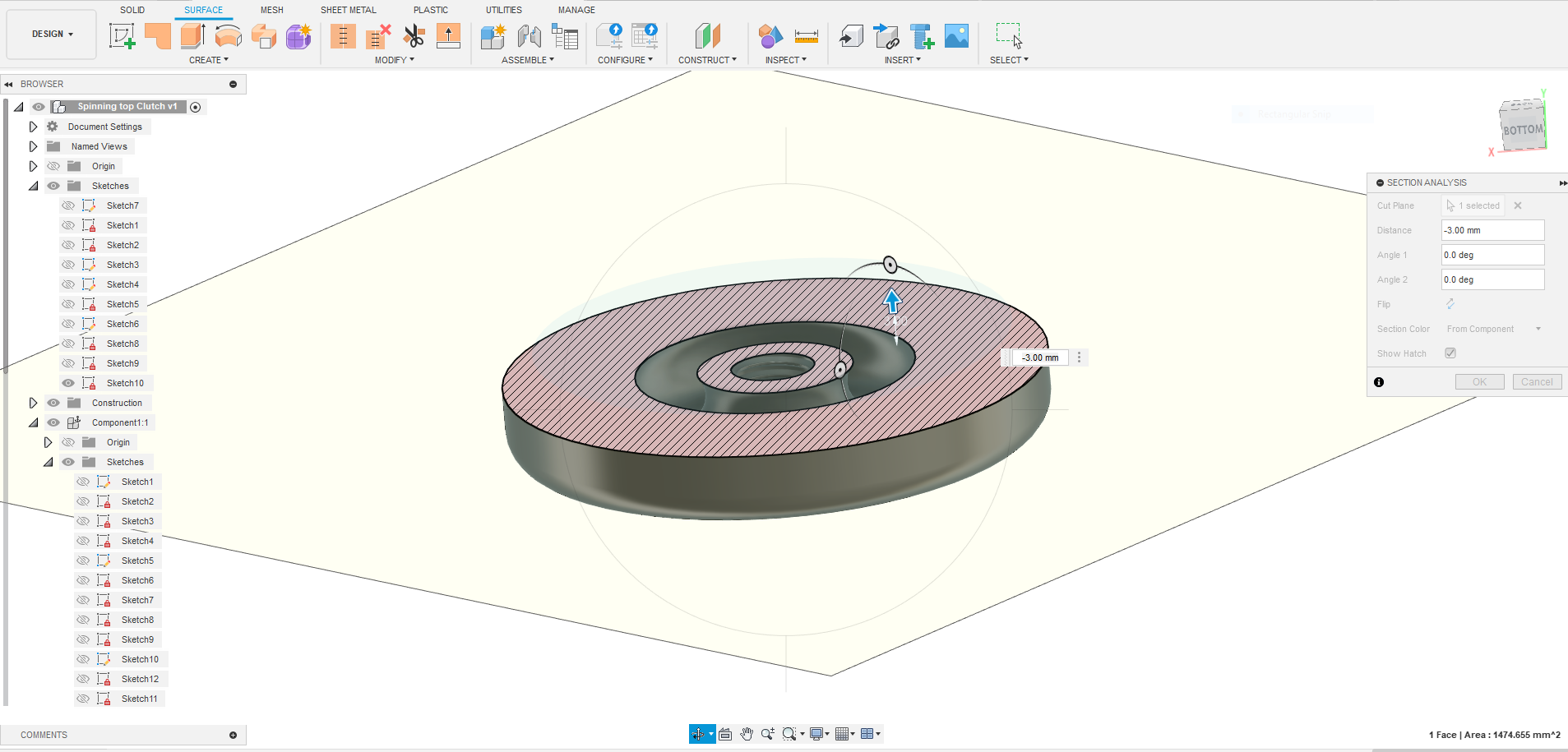Image resolution: width=1568 pixels, height=752 pixels.
Task: Click the Grid and Snaps icon
Action: pyautogui.click(x=842, y=734)
